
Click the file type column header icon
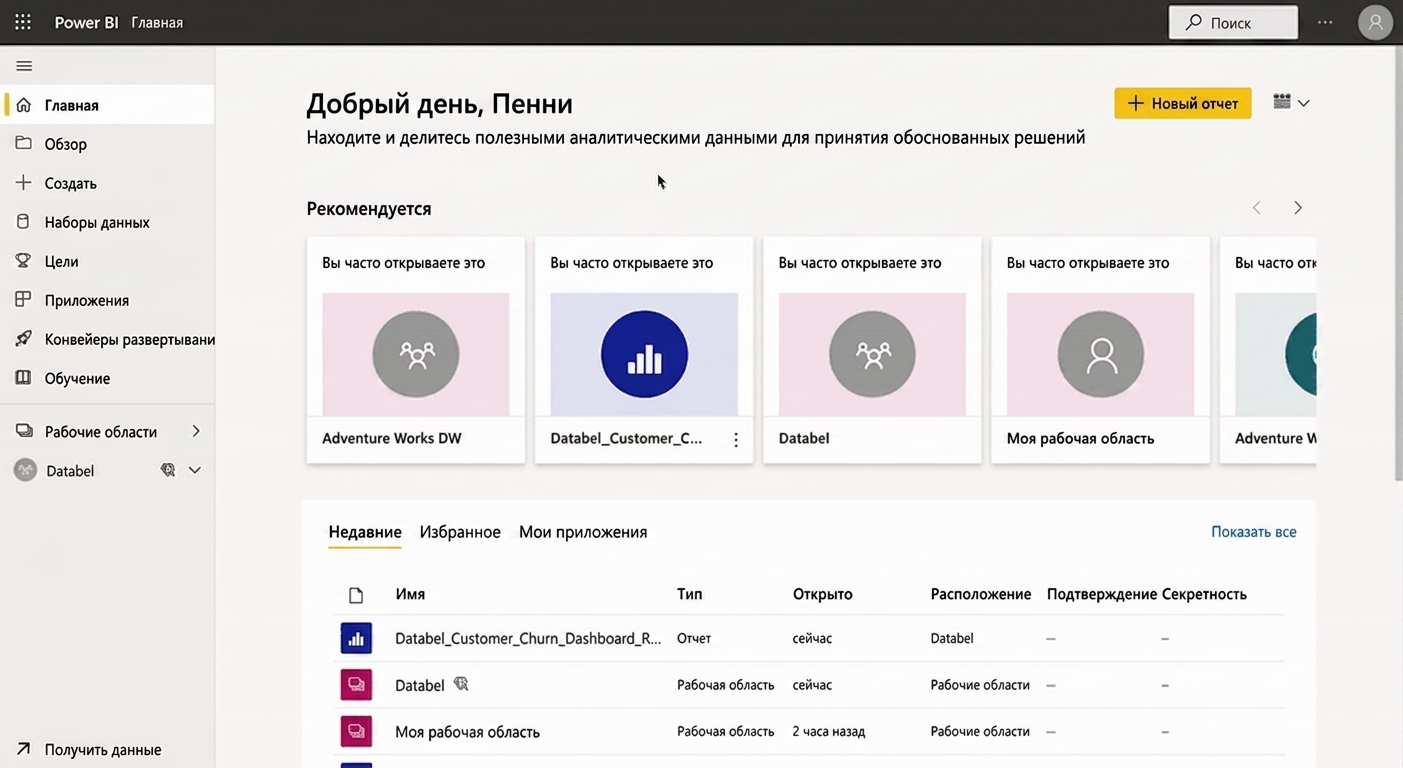356,595
